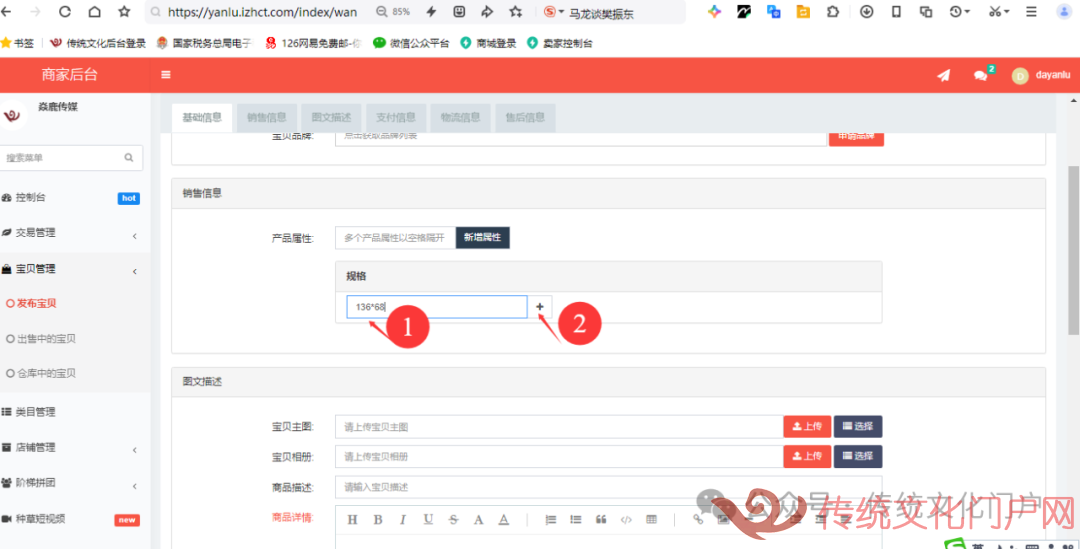This screenshot has height=549, width=1080.
Task: Click the browser address bar URL
Action: [x=262, y=12]
